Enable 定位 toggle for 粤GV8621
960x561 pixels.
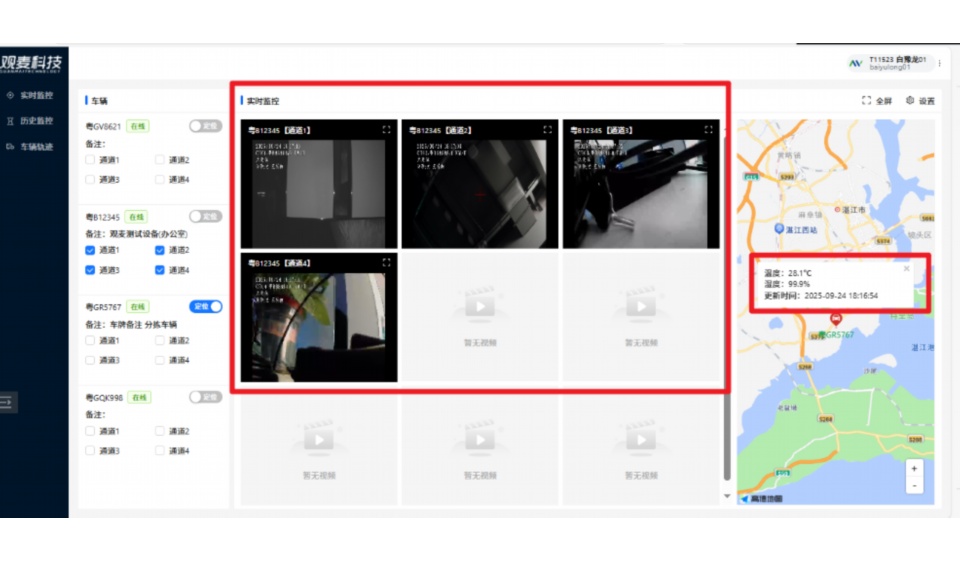click(205, 126)
